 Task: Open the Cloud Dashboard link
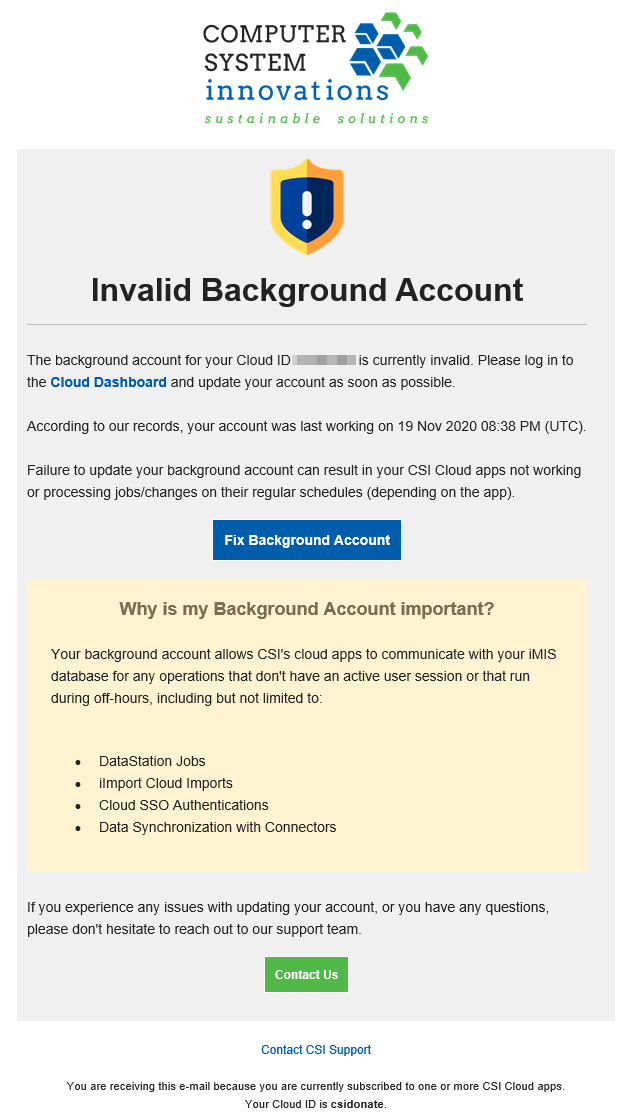click(x=108, y=382)
